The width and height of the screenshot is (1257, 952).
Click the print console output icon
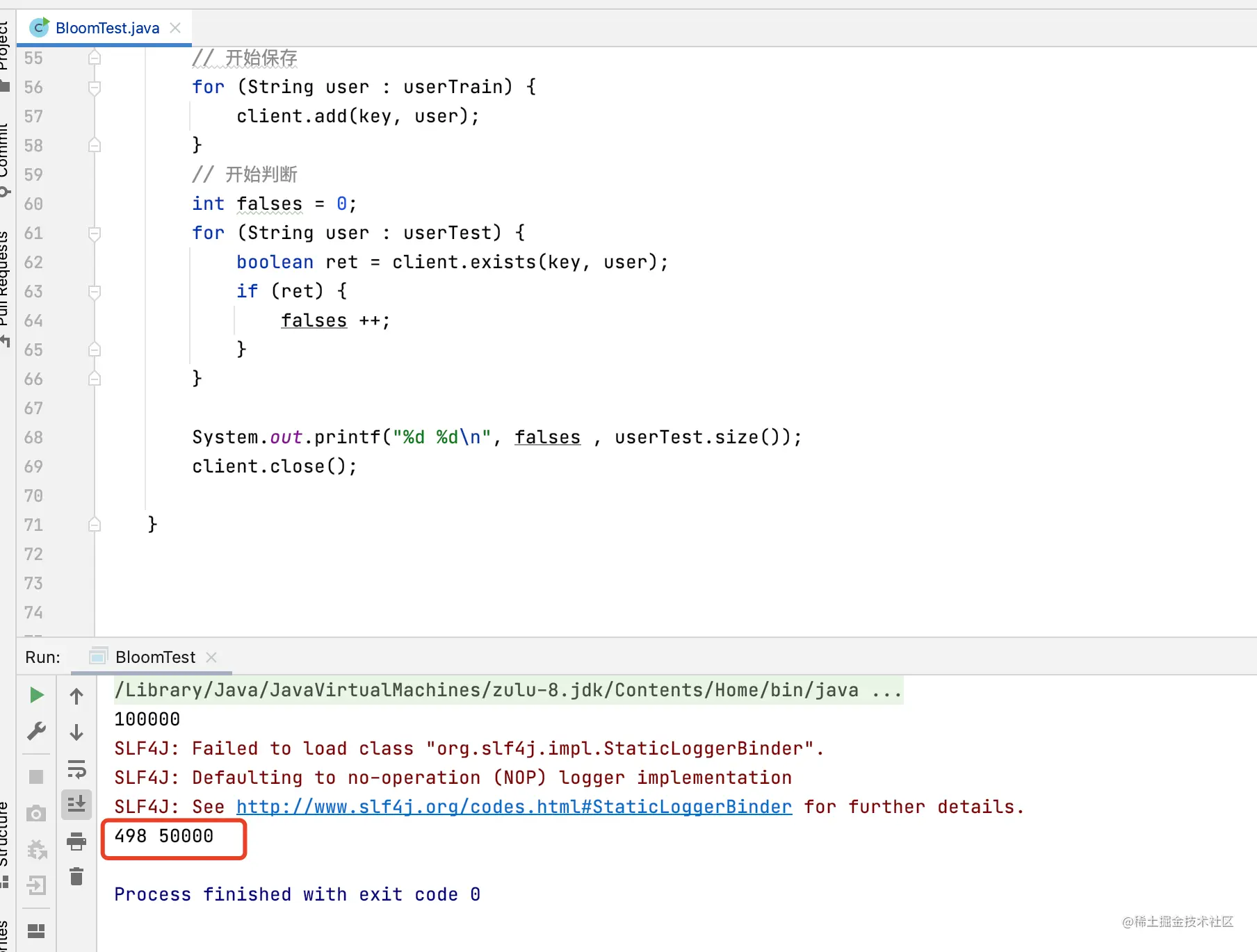(76, 842)
